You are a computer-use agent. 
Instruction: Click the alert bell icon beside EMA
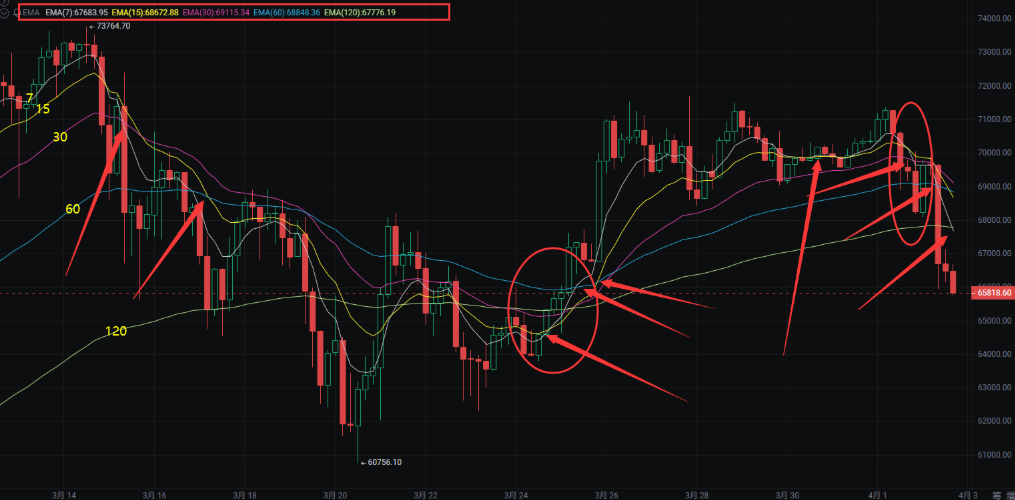click(x=17, y=12)
